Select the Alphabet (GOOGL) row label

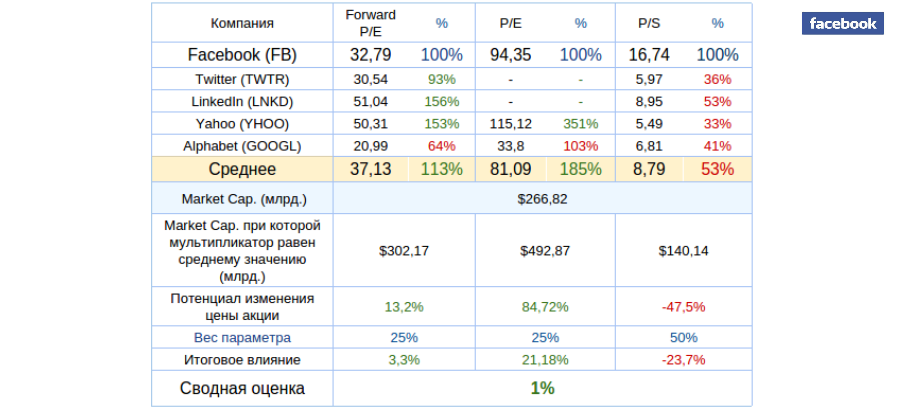pyautogui.click(x=242, y=146)
